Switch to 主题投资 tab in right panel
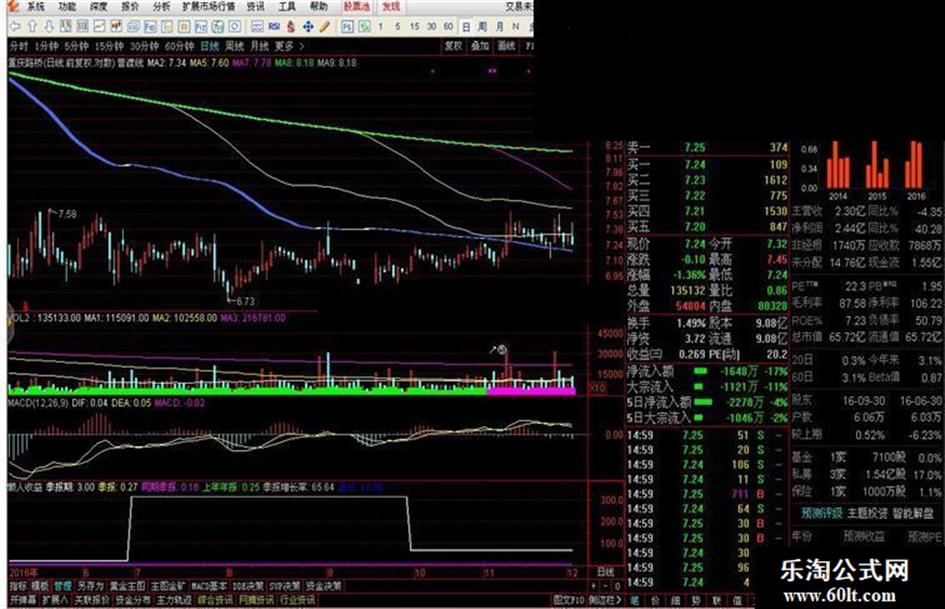This screenshot has width=945, height=609. pos(867,514)
